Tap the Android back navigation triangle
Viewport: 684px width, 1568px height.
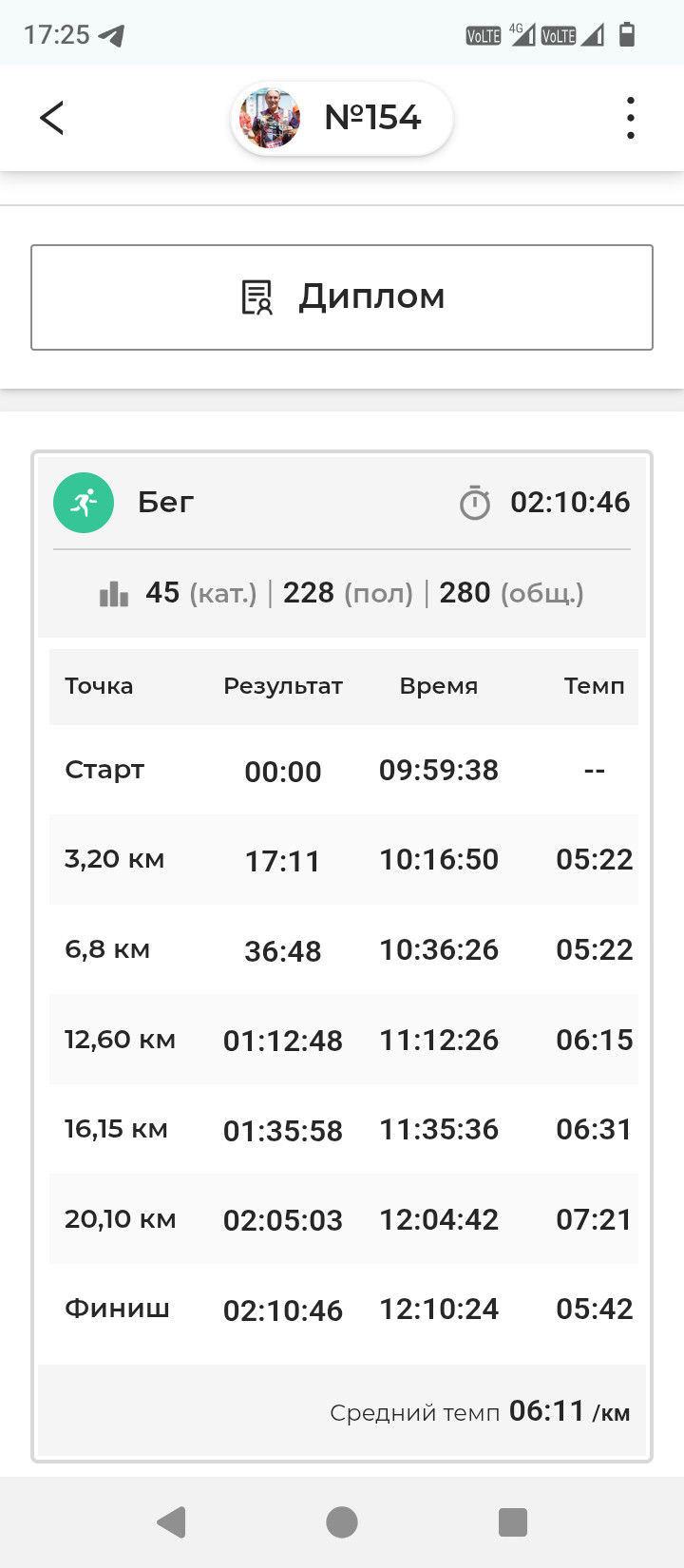[x=171, y=1521]
